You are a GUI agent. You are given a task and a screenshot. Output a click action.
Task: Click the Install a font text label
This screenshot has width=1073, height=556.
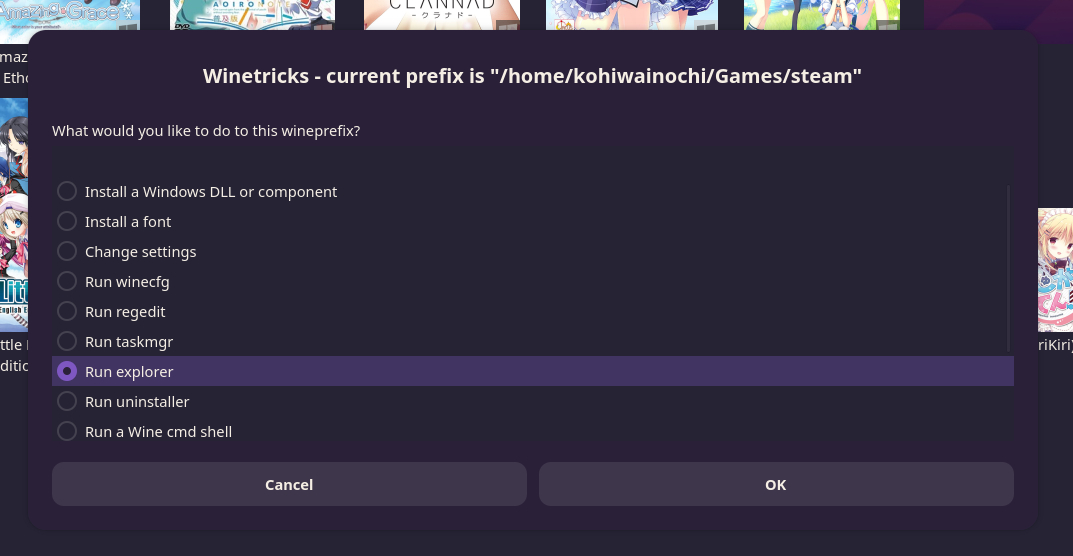pos(128,221)
